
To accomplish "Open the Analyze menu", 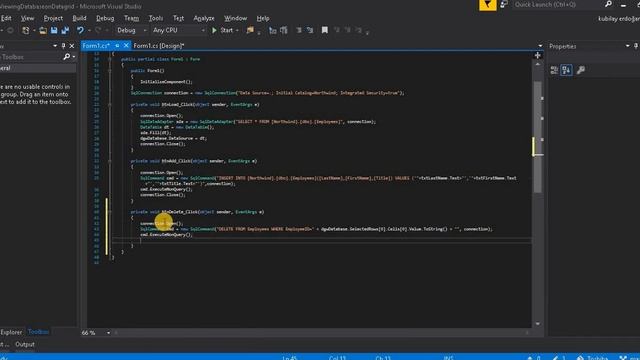I will (x=204, y=18).
